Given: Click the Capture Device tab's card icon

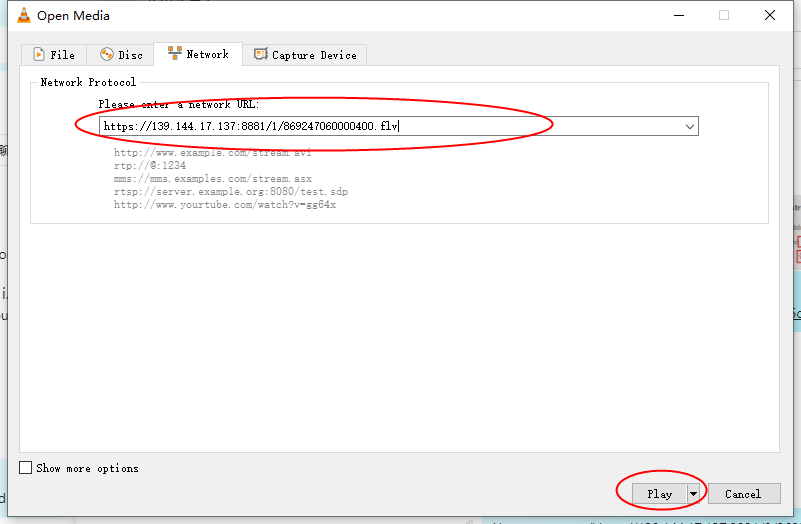Looking at the screenshot, I should pos(261,55).
